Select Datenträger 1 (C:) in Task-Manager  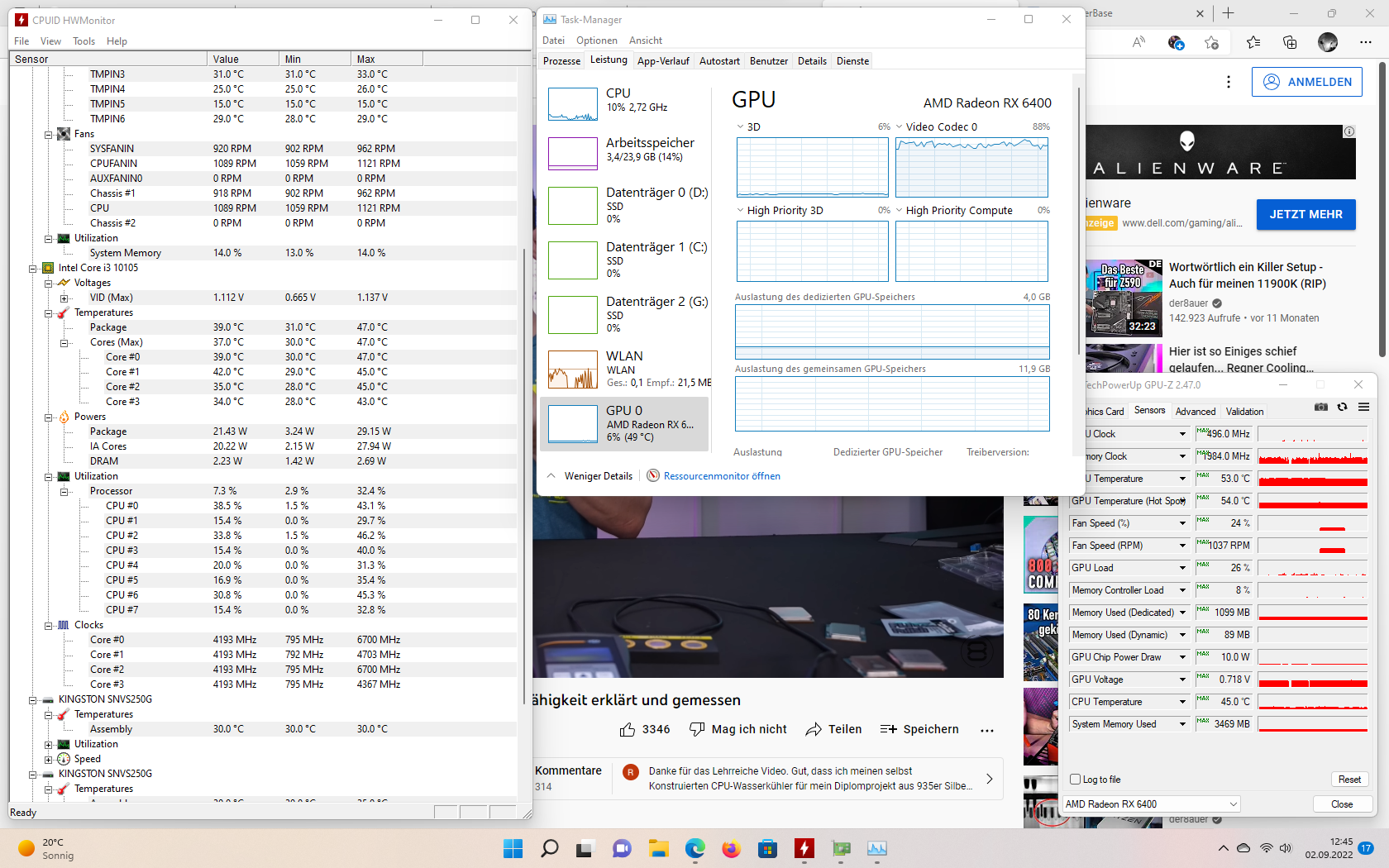(x=624, y=260)
